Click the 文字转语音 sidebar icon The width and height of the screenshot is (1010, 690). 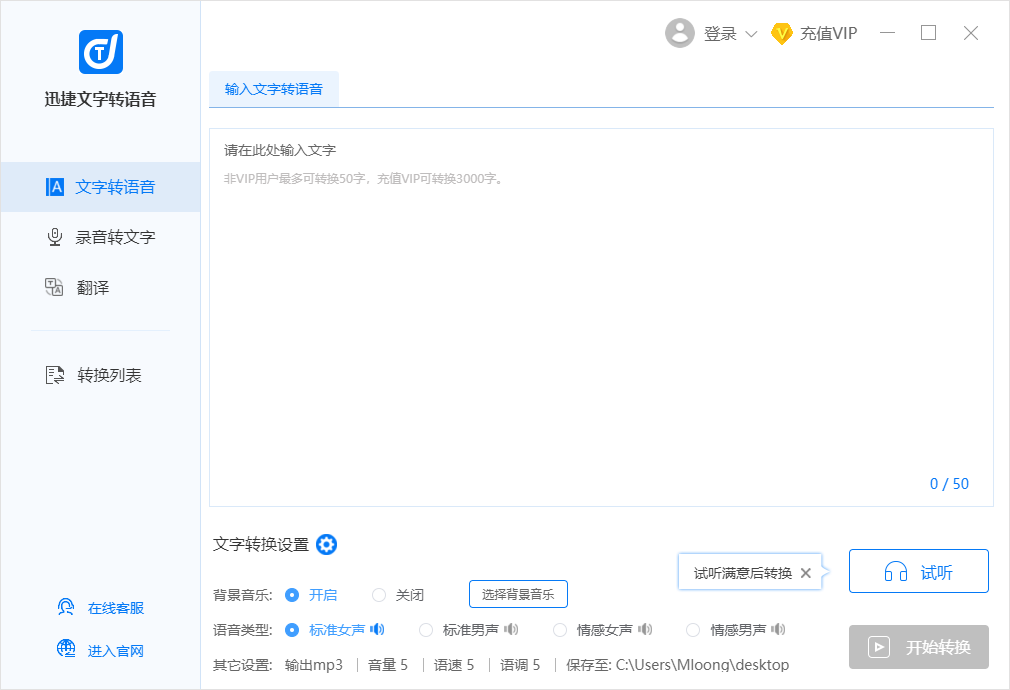click(x=55, y=187)
